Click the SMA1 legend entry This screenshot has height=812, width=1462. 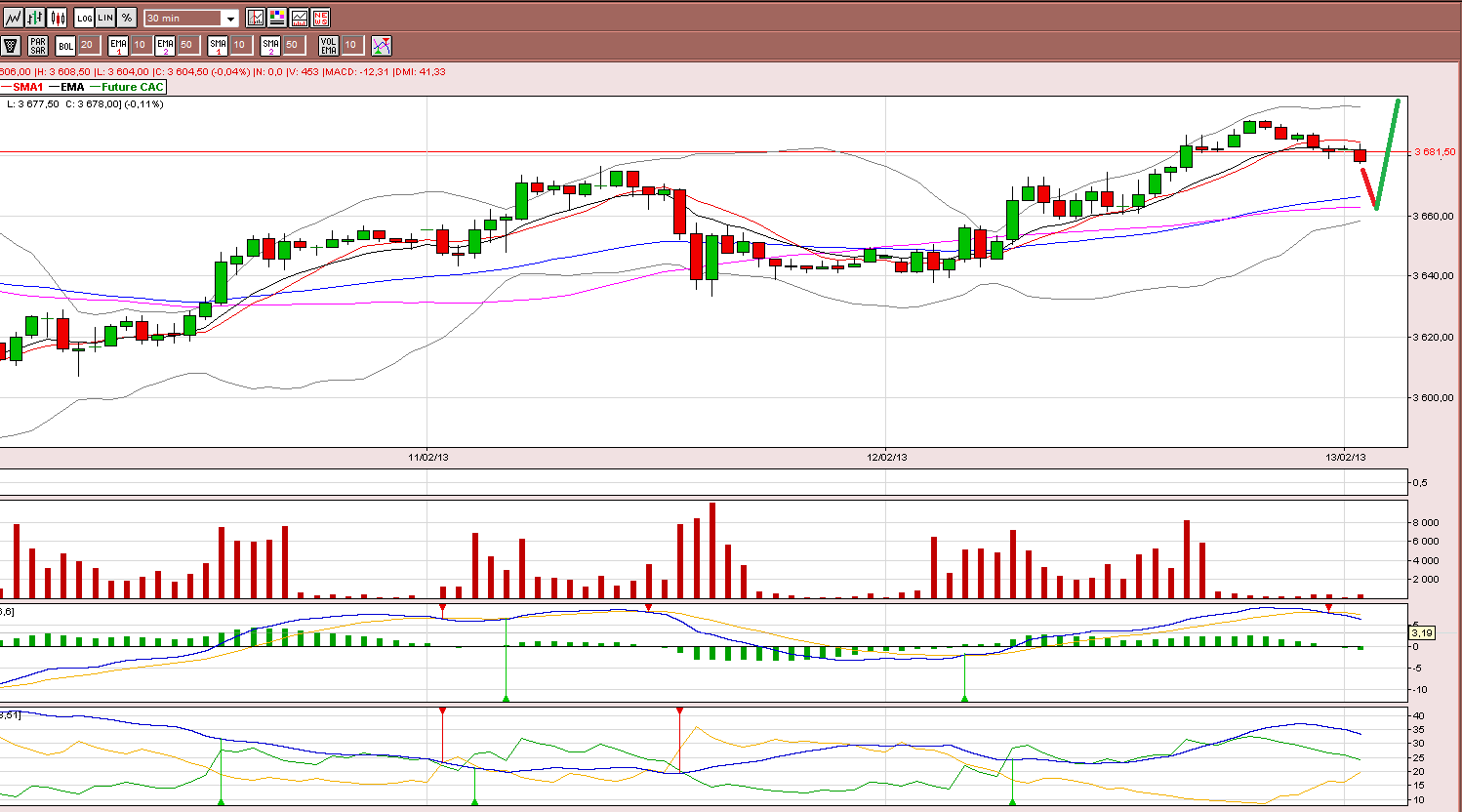[x=23, y=87]
